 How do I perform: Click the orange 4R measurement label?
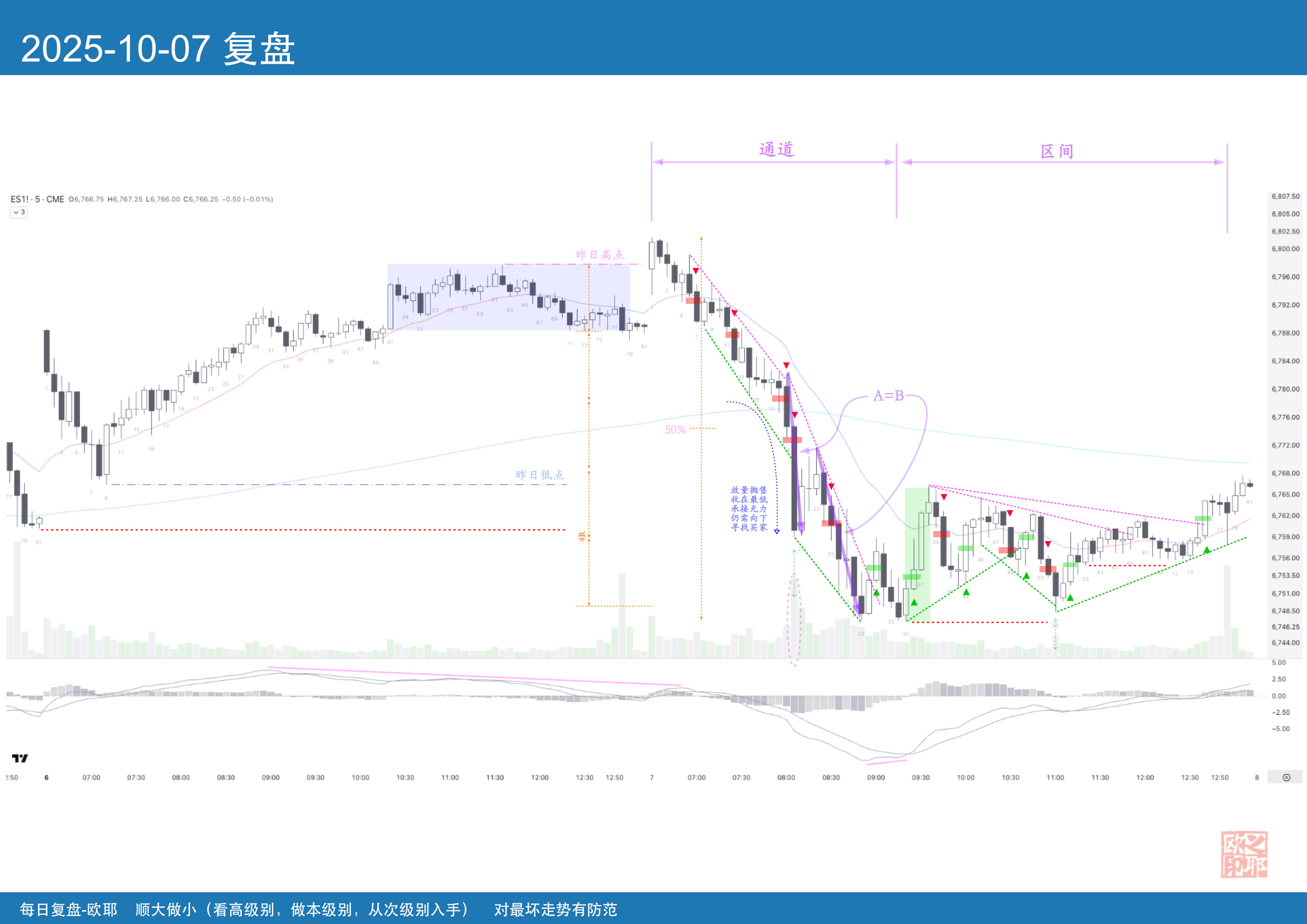point(582,536)
